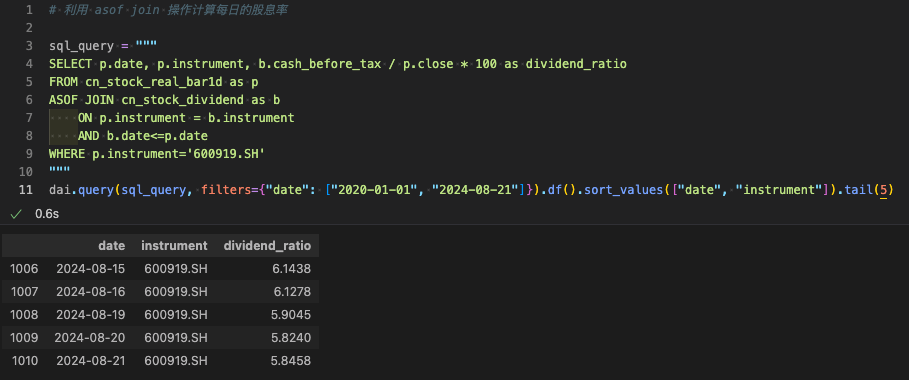The image size is (909, 380).
Task: Click line number 11 in gutter
Action: tap(26, 190)
